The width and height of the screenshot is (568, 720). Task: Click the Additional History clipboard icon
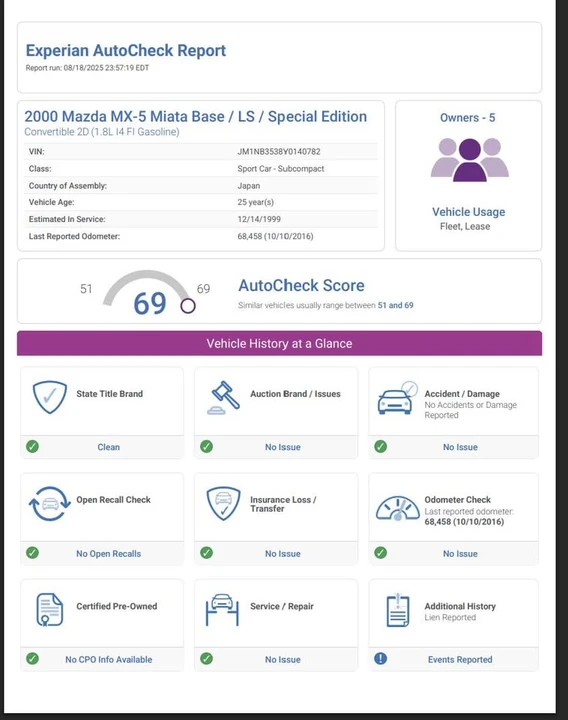click(398, 610)
